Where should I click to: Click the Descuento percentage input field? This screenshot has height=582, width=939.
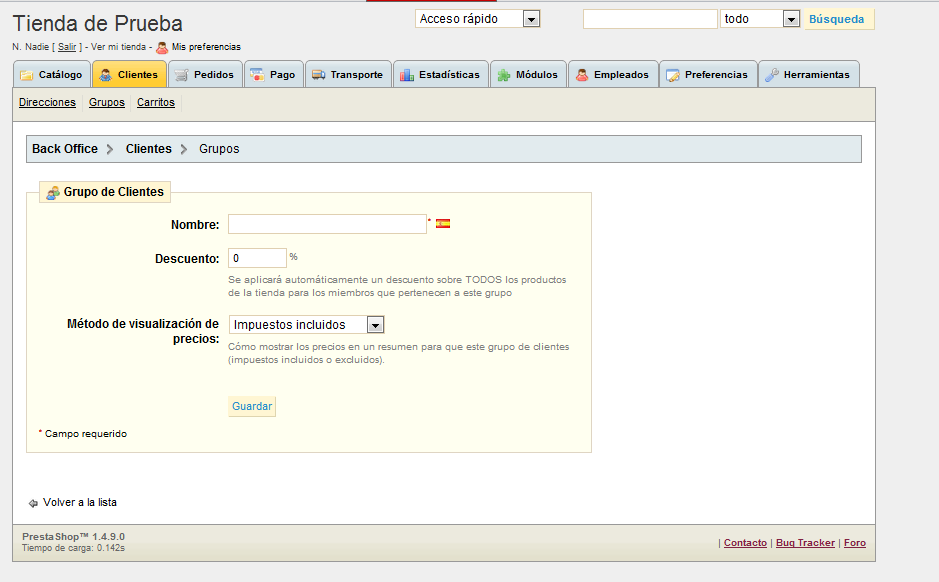pyautogui.click(x=257, y=258)
